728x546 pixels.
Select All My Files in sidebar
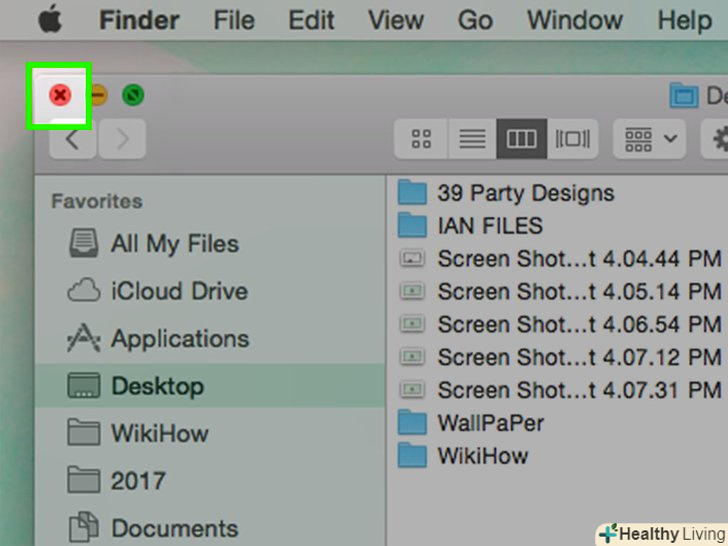(x=174, y=243)
